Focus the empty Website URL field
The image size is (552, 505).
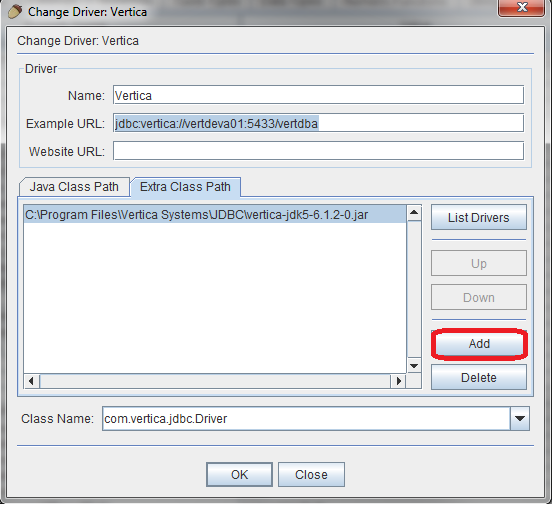point(318,151)
